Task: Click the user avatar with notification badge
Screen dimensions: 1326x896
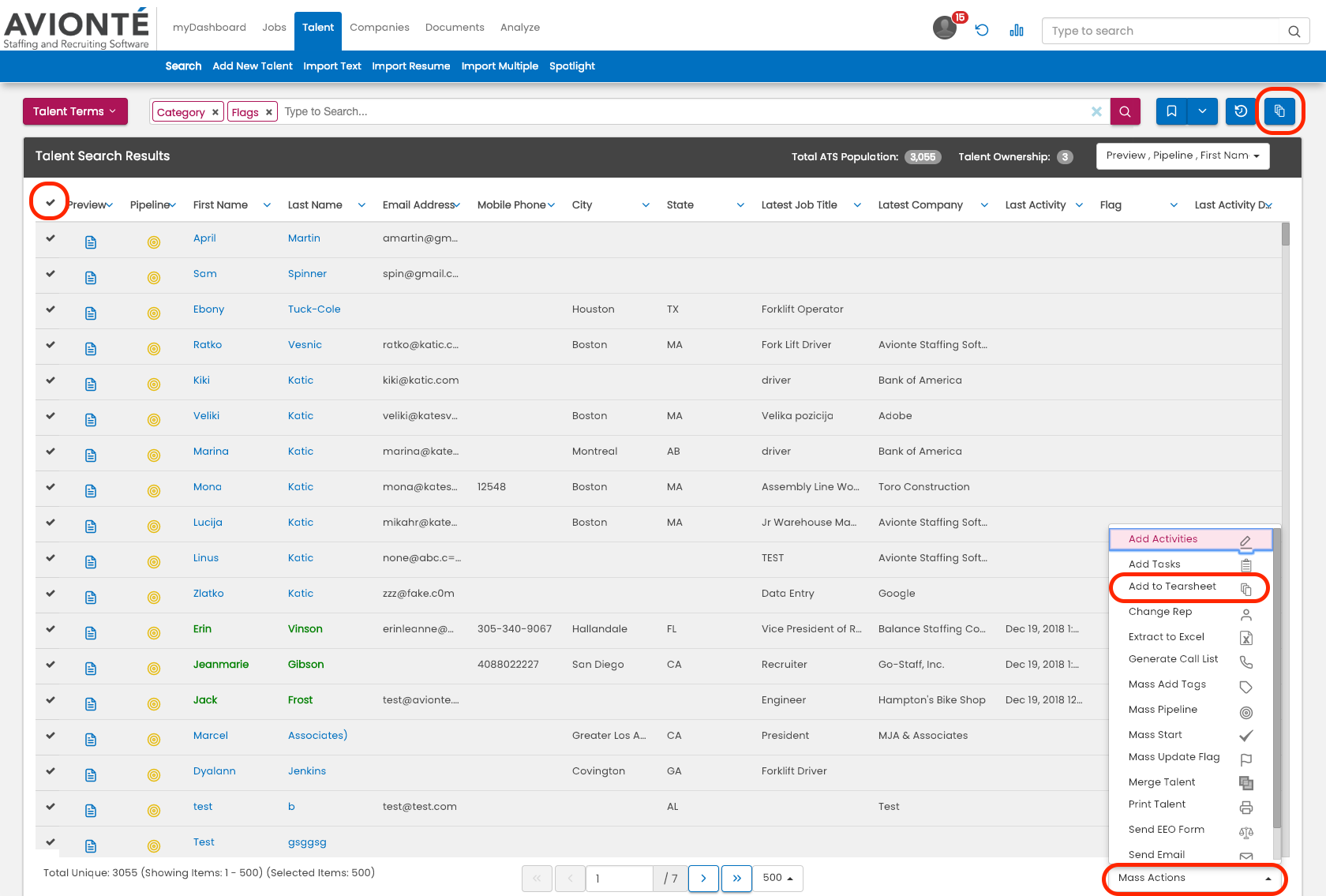Action: [944, 28]
